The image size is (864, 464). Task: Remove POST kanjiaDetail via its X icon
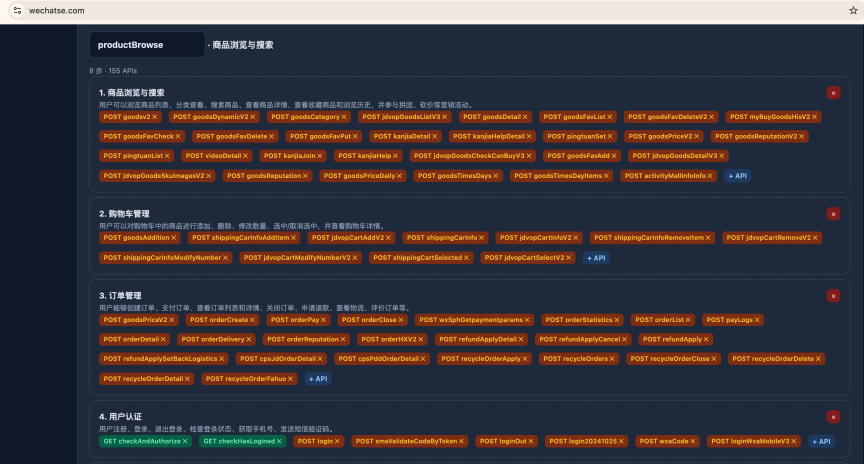tap(435, 136)
